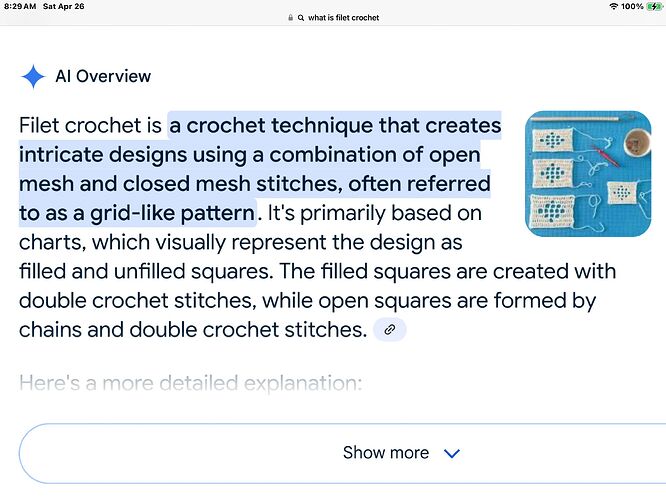Click the faded 'Here's a more detailed explanation' text
The width and height of the screenshot is (666, 500).
191,383
